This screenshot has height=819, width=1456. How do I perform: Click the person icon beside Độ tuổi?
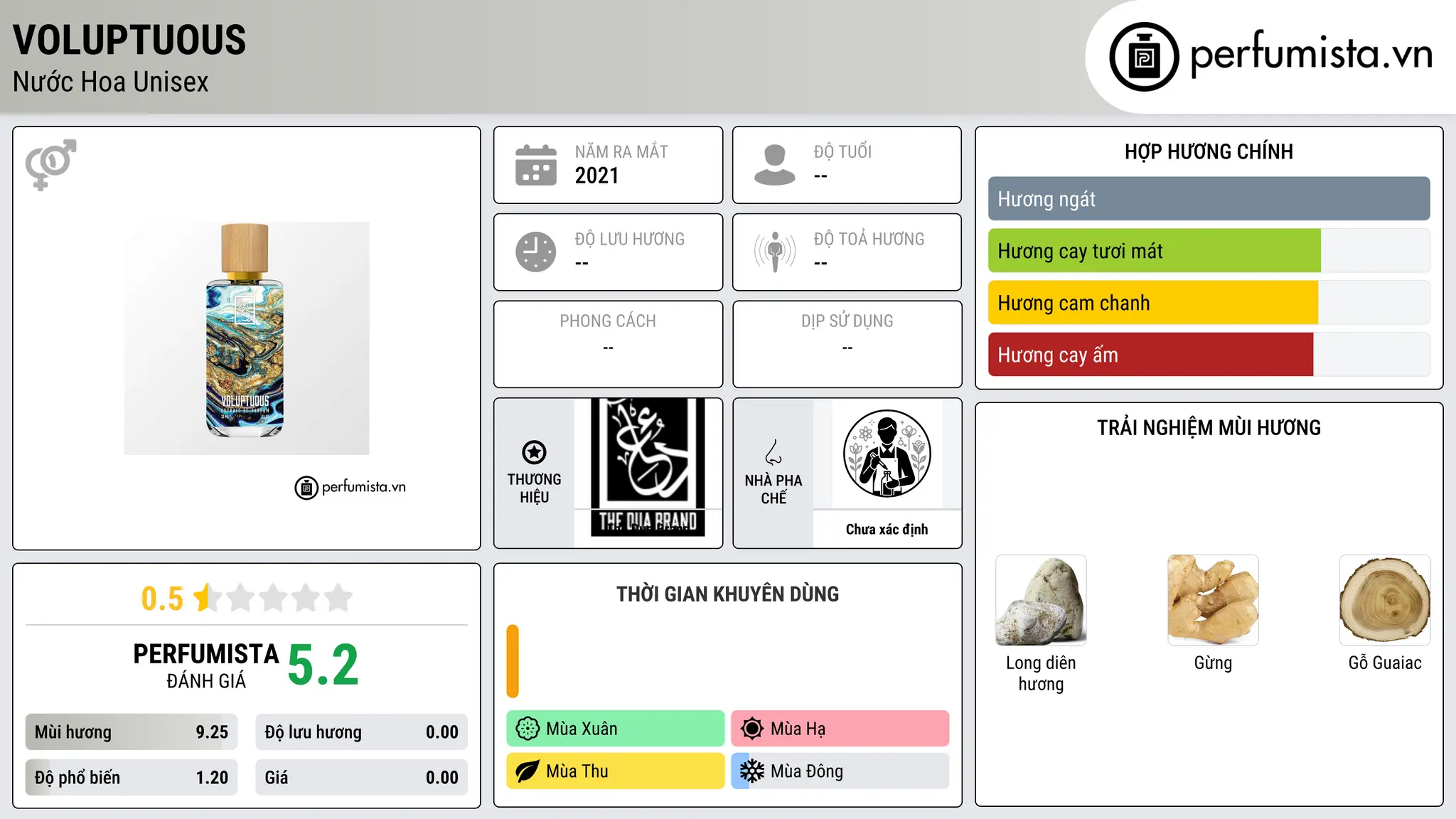(x=774, y=165)
